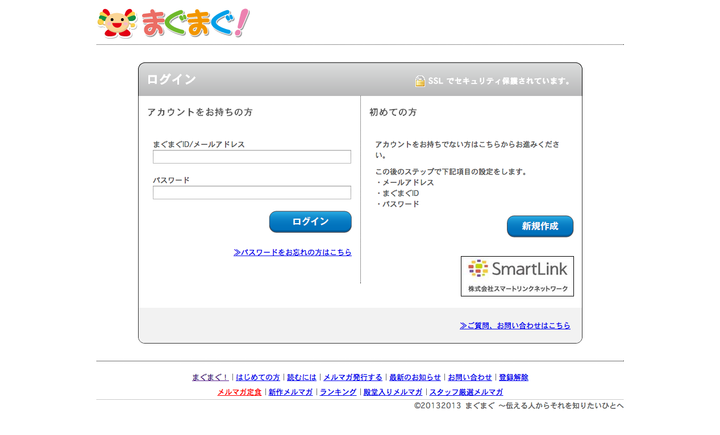This screenshot has width=720, height=435.
Task: Open the まぐまぐ！ footer link
Action: tap(210, 377)
